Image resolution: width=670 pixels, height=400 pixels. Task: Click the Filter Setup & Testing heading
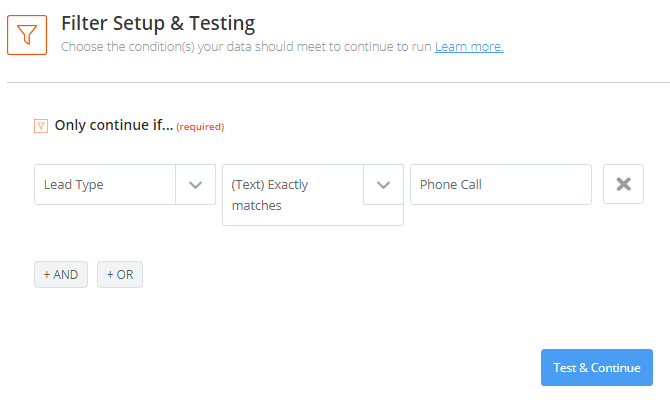click(x=158, y=24)
